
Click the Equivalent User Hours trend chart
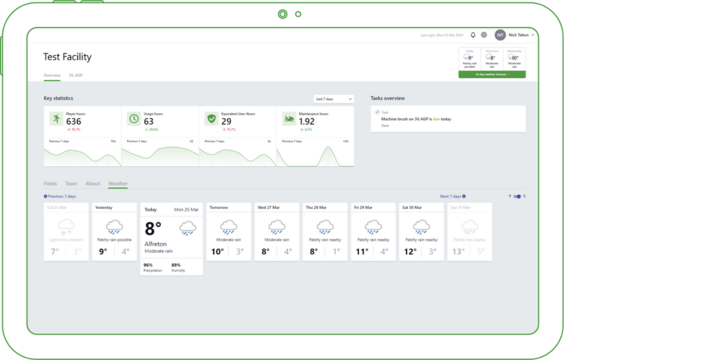pos(237,156)
